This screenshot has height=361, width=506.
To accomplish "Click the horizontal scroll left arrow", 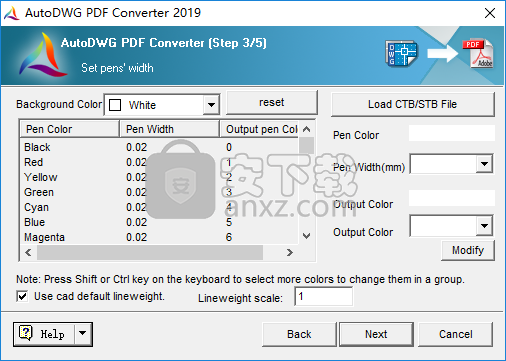I will pyautogui.click(x=29, y=253).
